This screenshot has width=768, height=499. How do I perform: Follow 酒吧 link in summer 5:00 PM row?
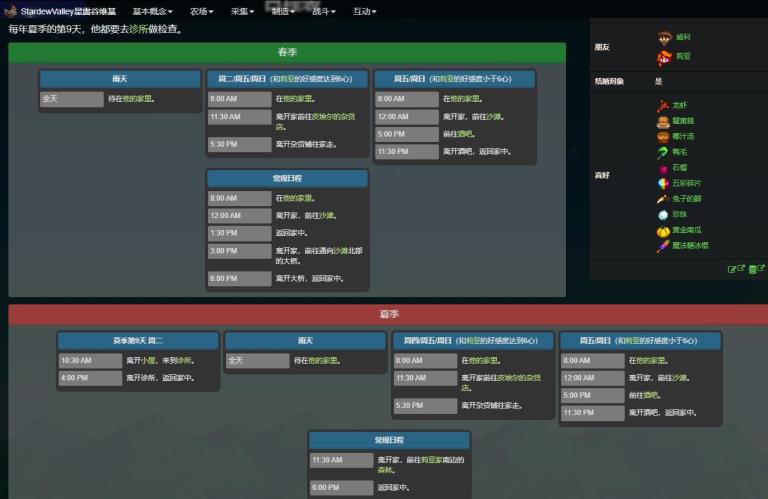point(651,395)
